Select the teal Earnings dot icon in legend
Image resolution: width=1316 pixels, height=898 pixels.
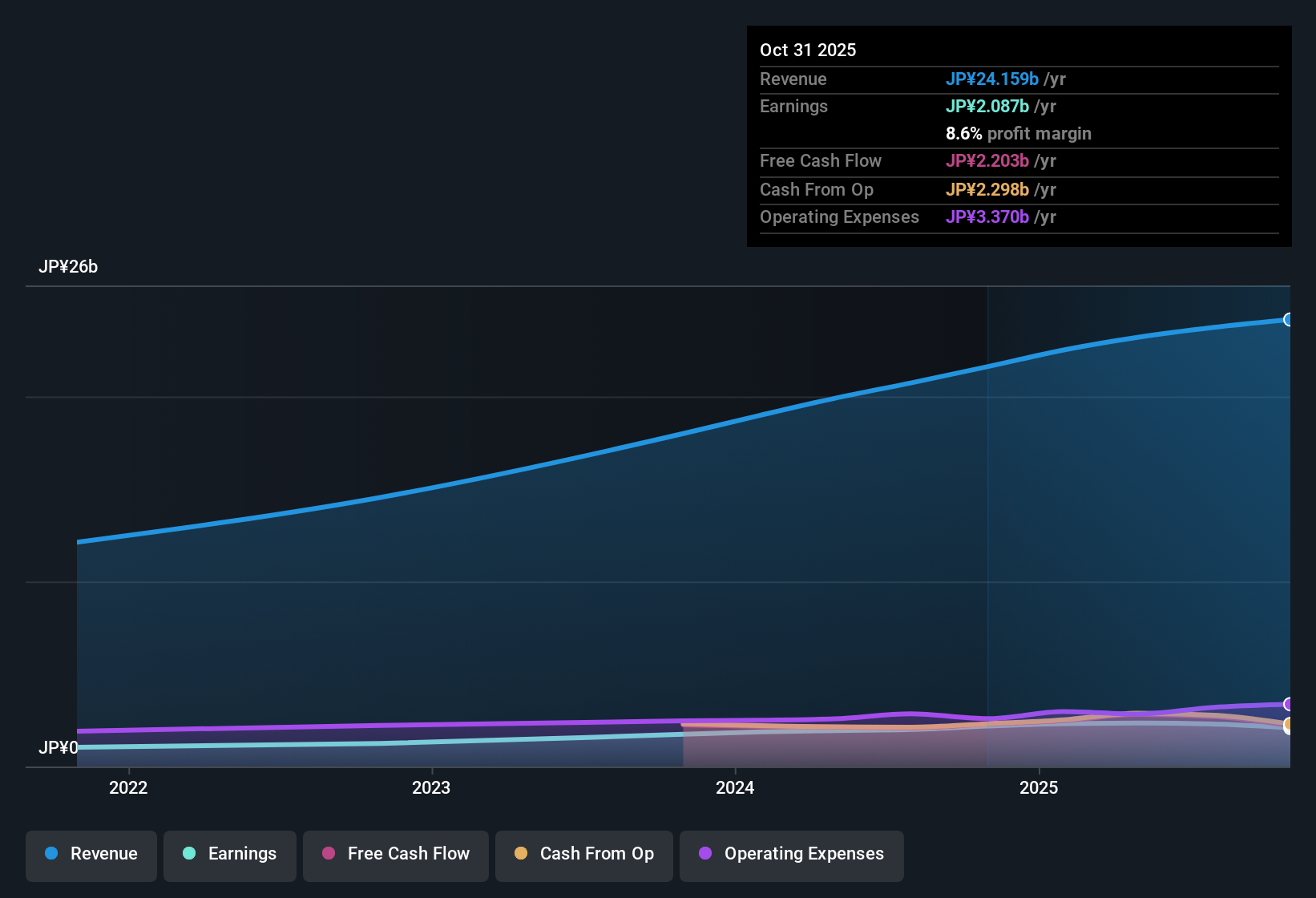tap(189, 854)
